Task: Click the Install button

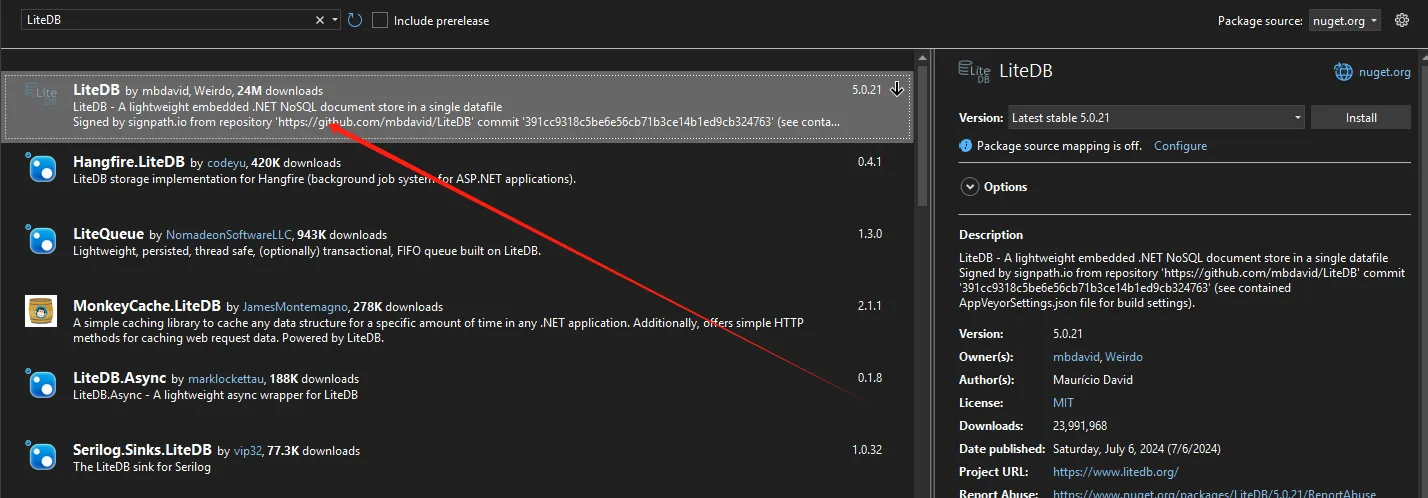Action: coord(1361,118)
